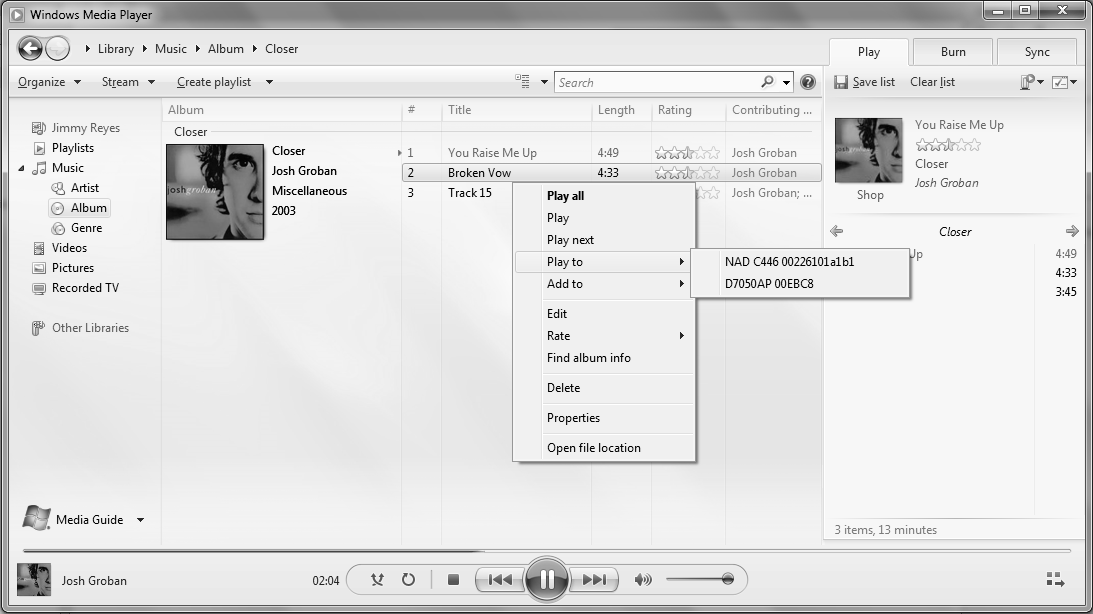Stop playback
The image size is (1093, 614).
click(453, 580)
